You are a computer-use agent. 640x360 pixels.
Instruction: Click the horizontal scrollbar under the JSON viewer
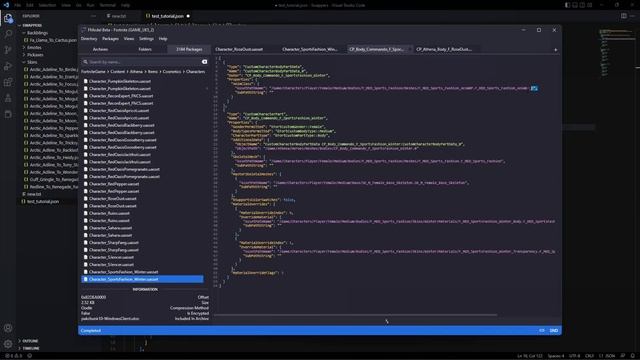tap(355, 315)
